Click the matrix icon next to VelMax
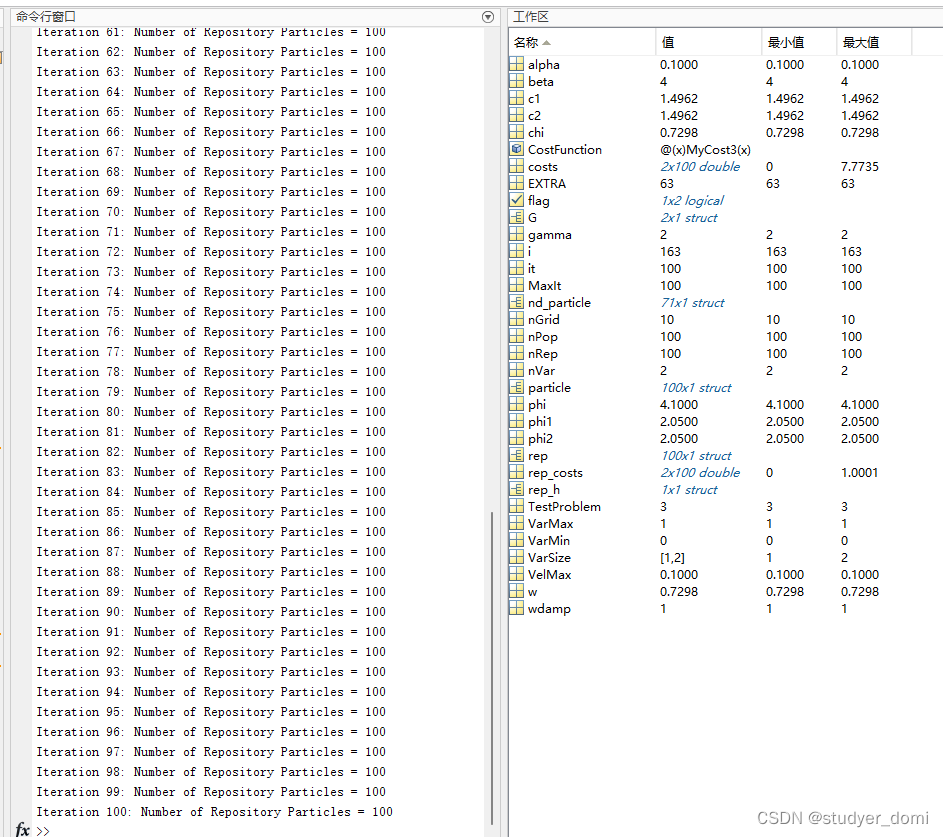 pyautogui.click(x=516, y=574)
